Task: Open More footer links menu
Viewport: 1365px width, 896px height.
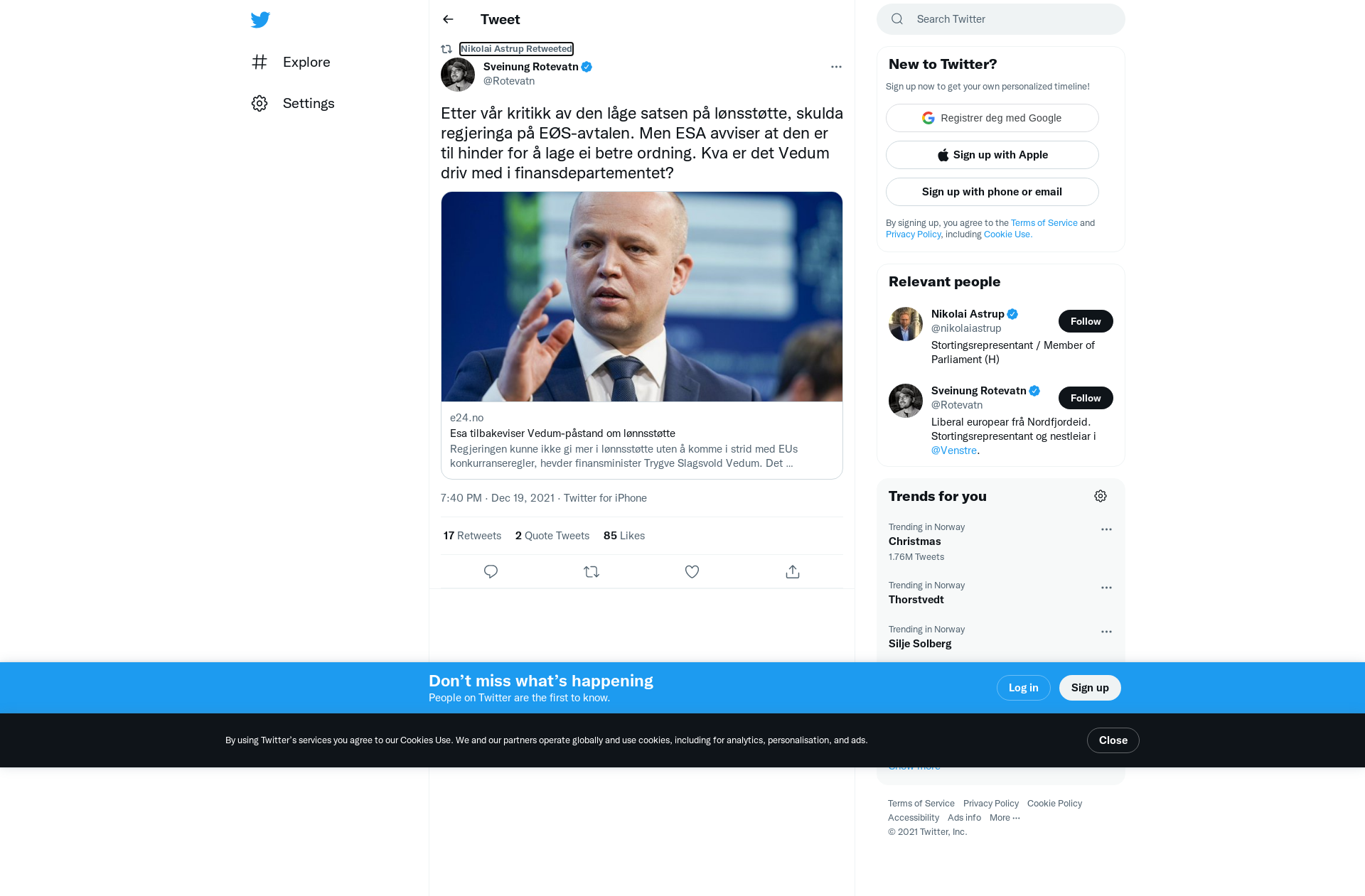Action: 1005,818
